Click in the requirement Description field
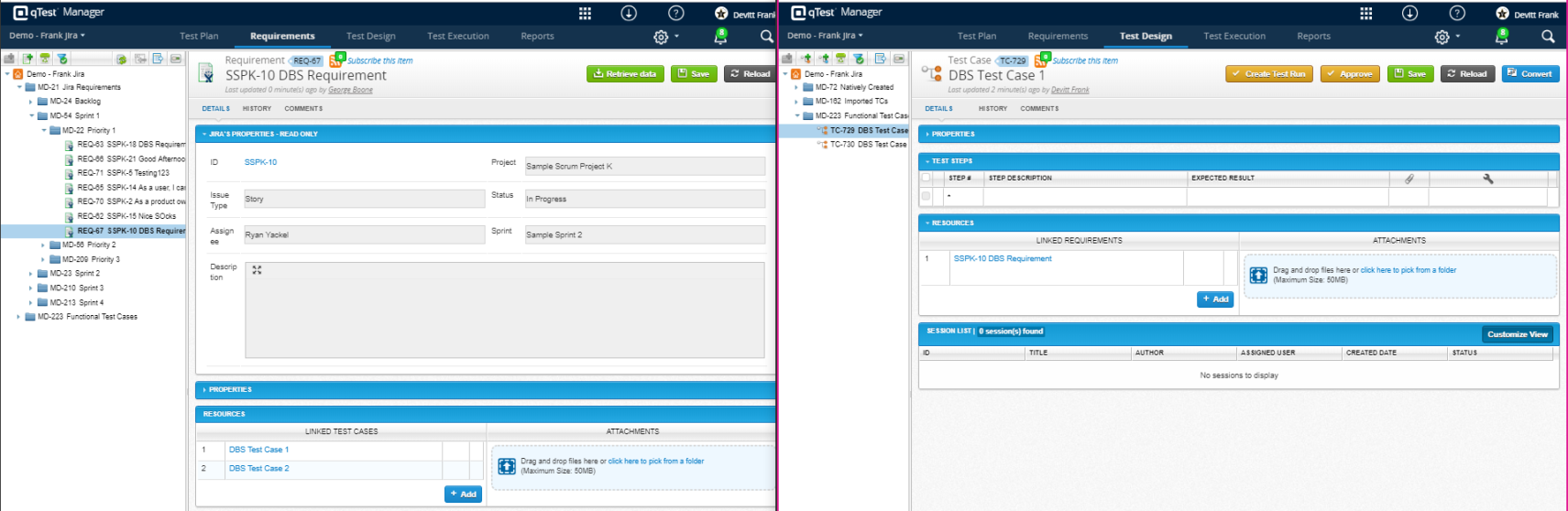The image size is (1568, 511). 504,310
